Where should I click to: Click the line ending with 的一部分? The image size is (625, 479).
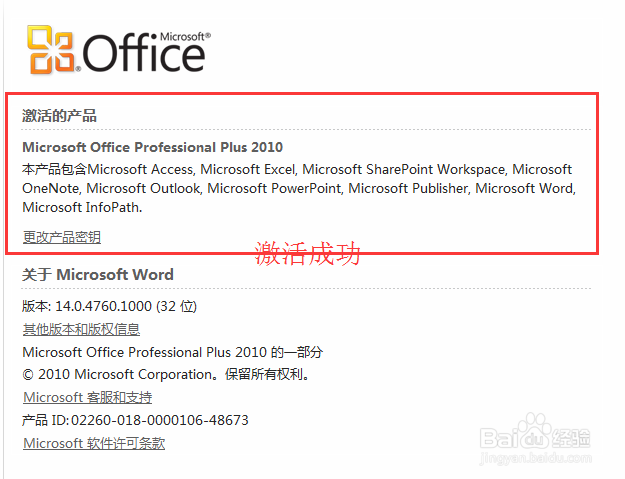[x=172, y=352]
